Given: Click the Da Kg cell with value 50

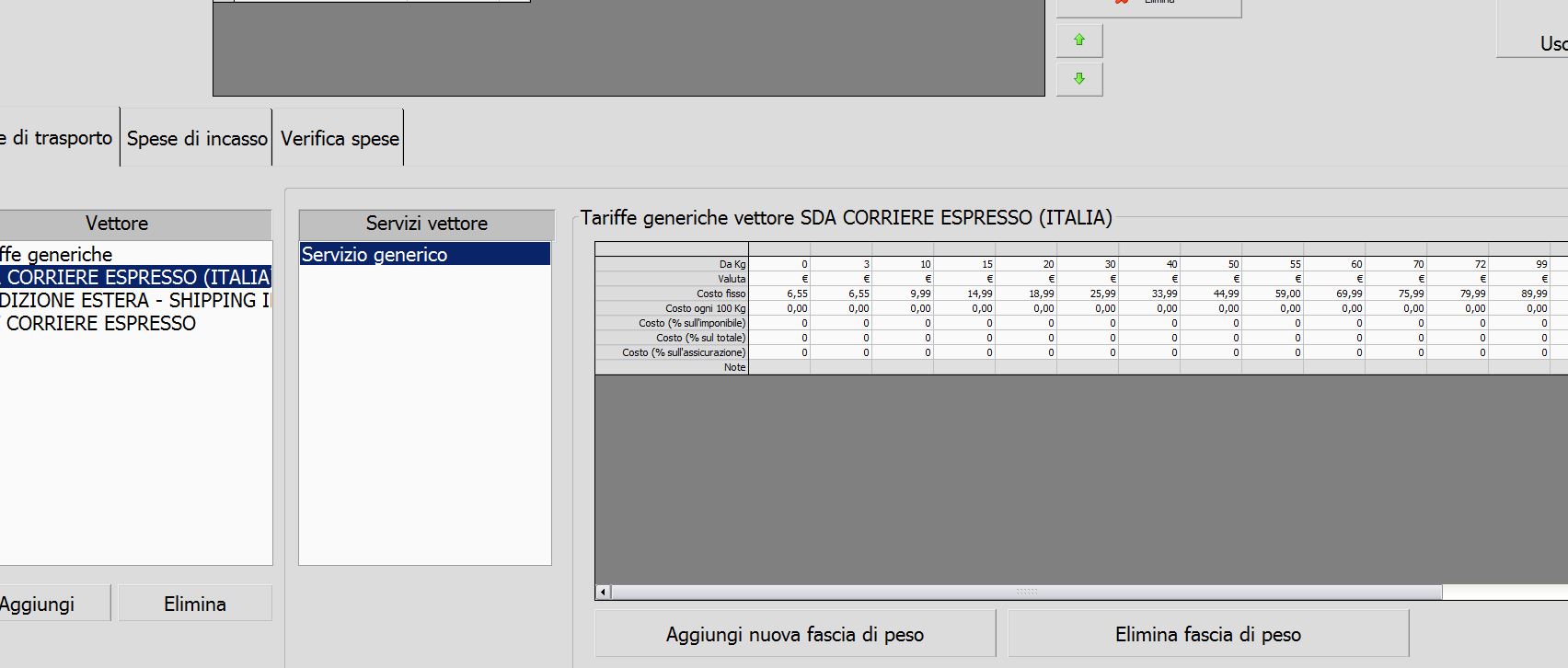Looking at the screenshot, I should click(x=1211, y=264).
